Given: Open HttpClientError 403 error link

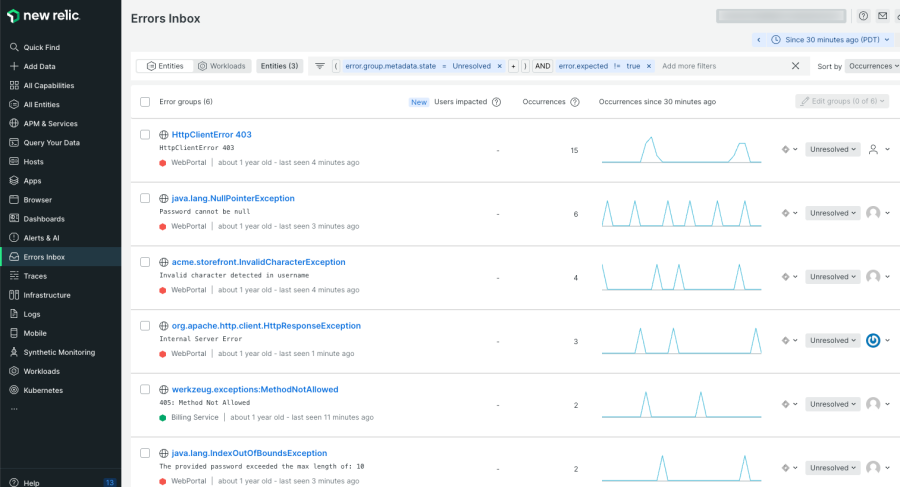Looking at the screenshot, I should pyautogui.click(x=211, y=134).
